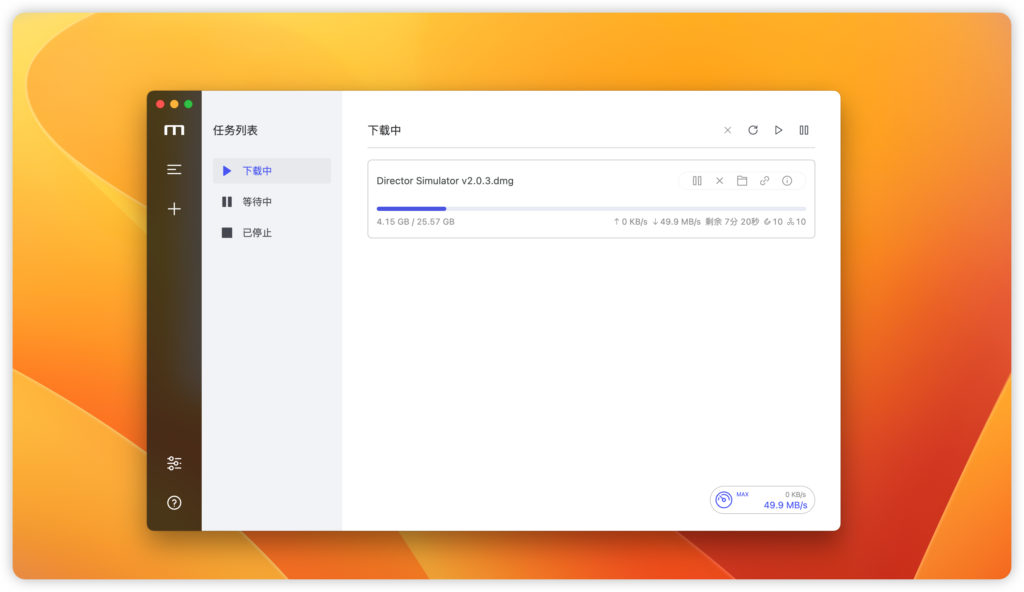Click the MAX speed limit gauge
1024x592 pixels.
pyautogui.click(x=723, y=498)
